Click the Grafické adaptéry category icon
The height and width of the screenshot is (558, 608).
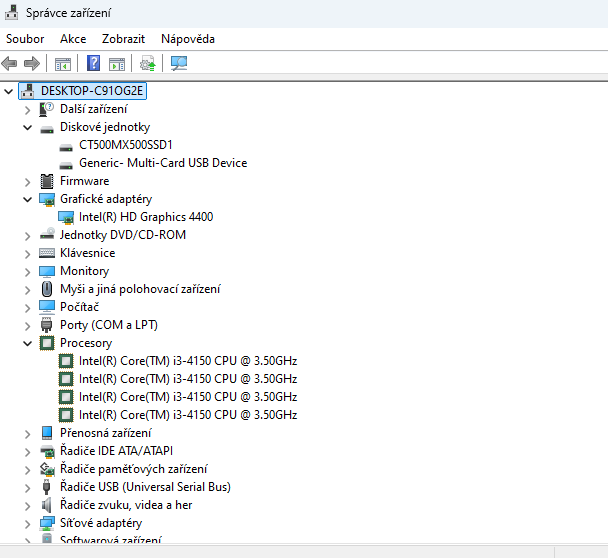[x=47, y=200]
